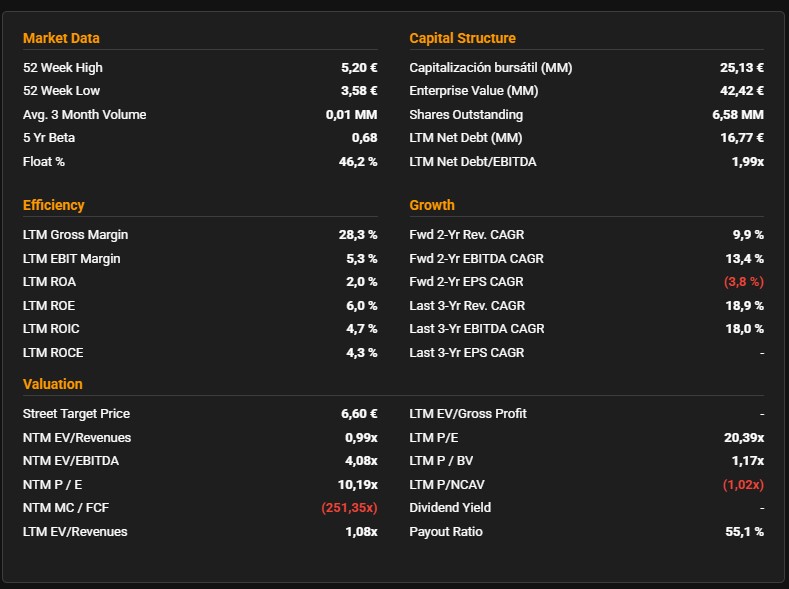This screenshot has width=789, height=589.
Task: Select the Payout Ratio label
Action: click(x=445, y=532)
